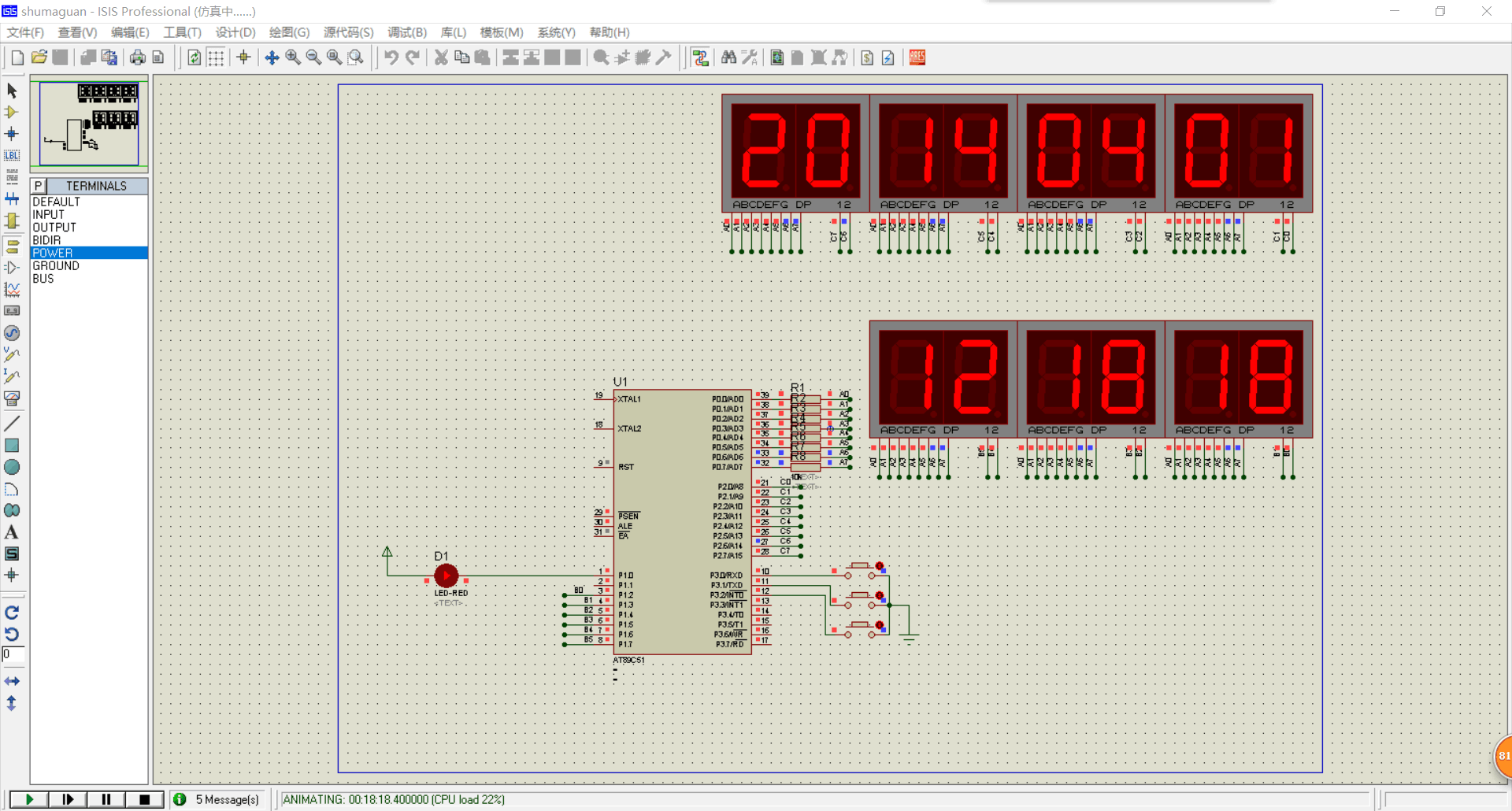Pick the 2D Box drawing tool
Viewport: 1512px width, 811px height.
pos(12,446)
